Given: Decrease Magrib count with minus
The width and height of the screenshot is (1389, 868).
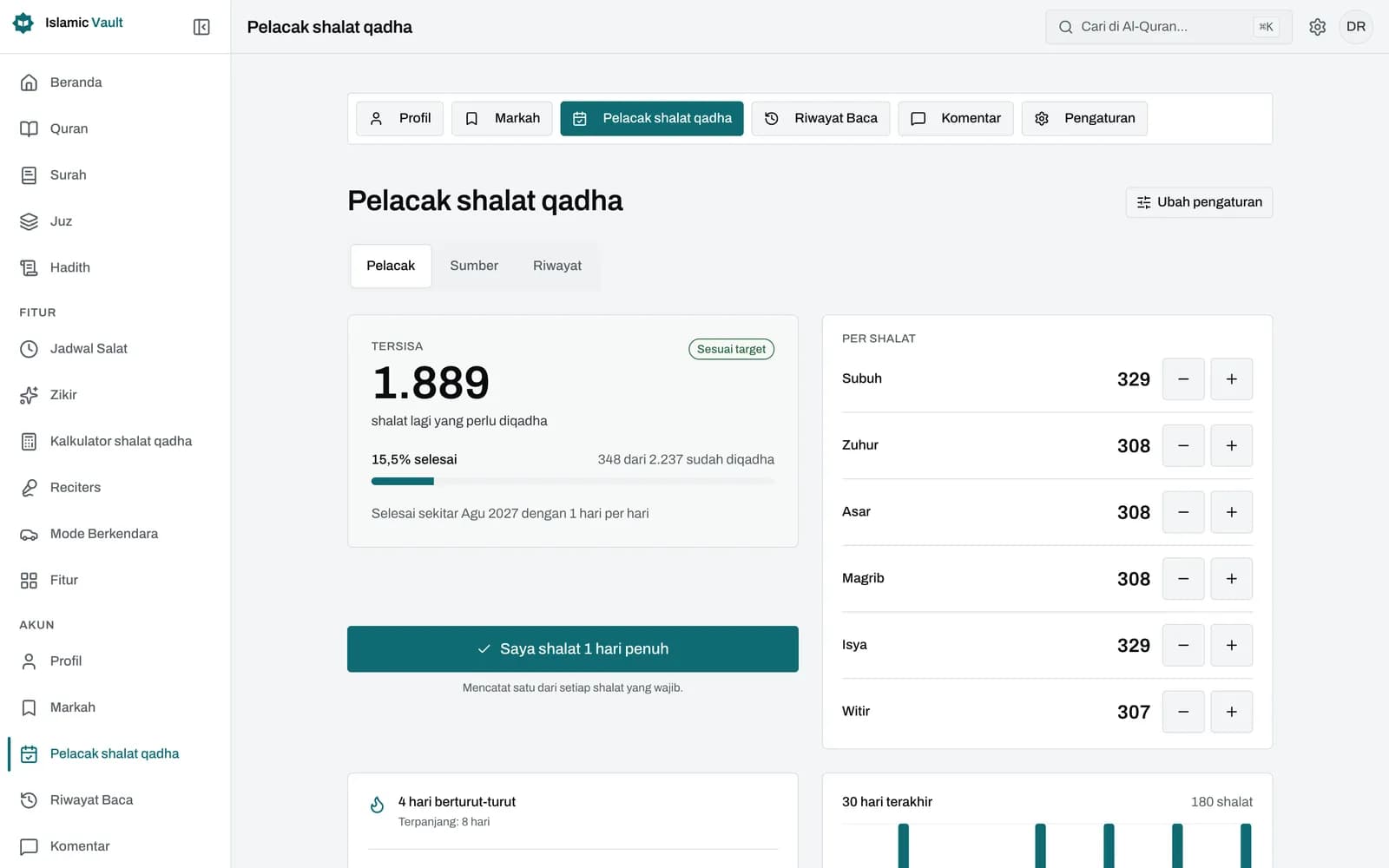Looking at the screenshot, I should pos(1183,579).
